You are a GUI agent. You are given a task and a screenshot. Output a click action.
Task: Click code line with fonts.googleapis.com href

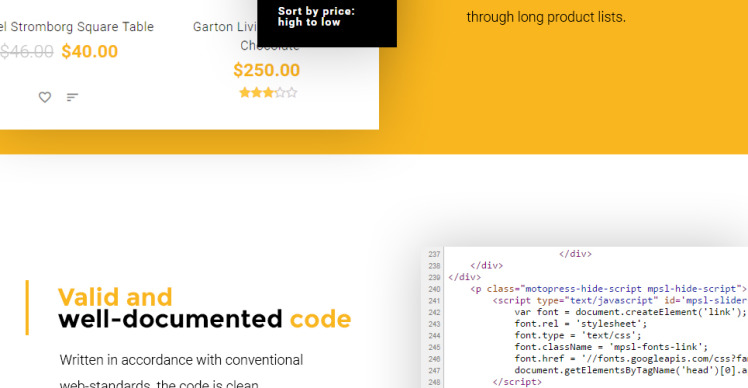tap(631, 358)
